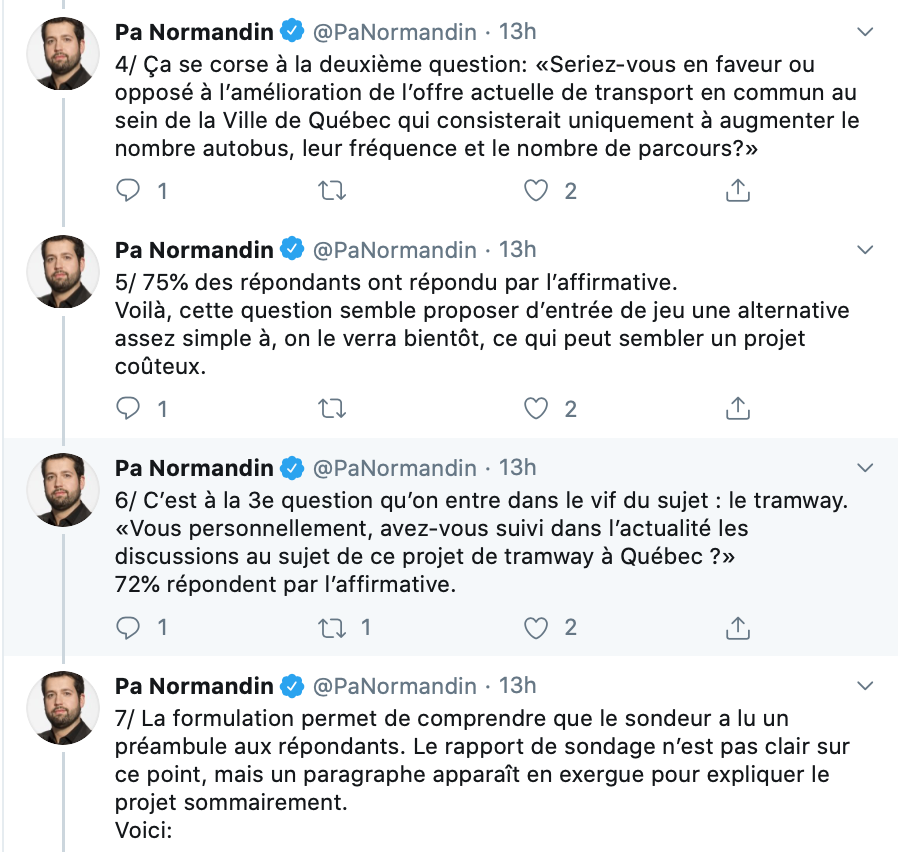This screenshot has width=898, height=852.
Task: Click the profile avatar beside tweet 7/
Action: 63,708
